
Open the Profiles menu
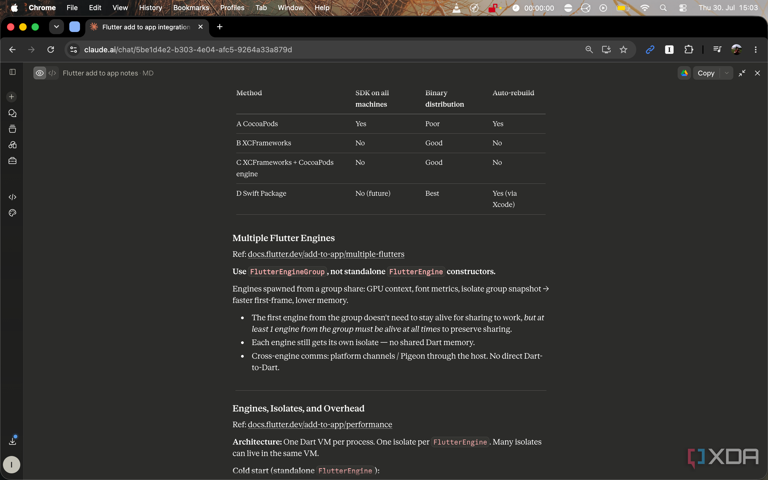[x=232, y=7]
